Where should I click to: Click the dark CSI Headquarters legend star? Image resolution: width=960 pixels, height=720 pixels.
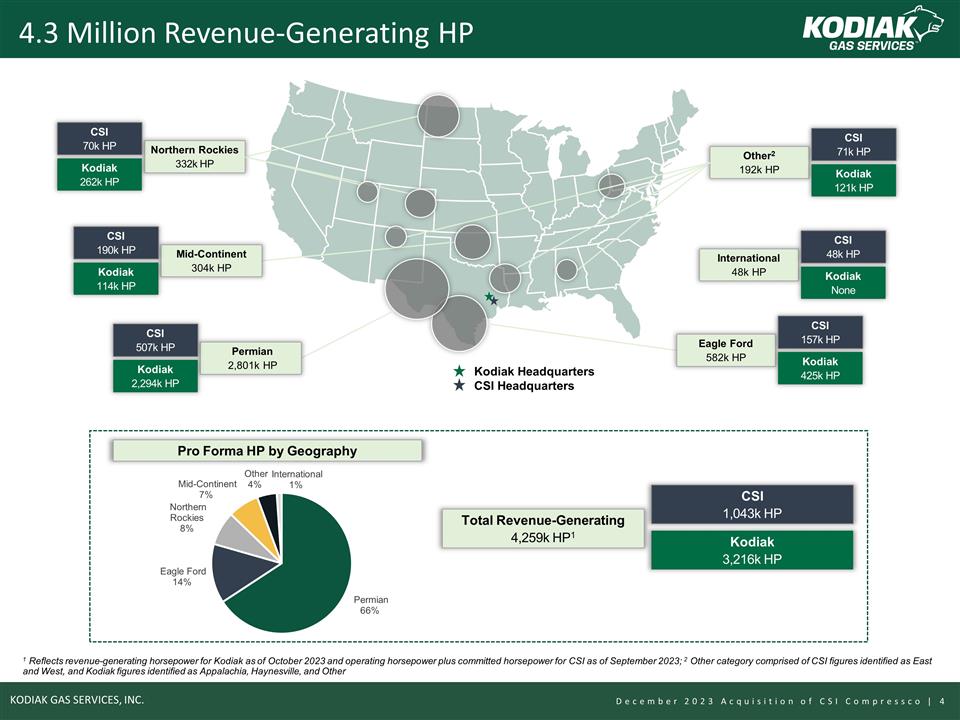(458, 387)
